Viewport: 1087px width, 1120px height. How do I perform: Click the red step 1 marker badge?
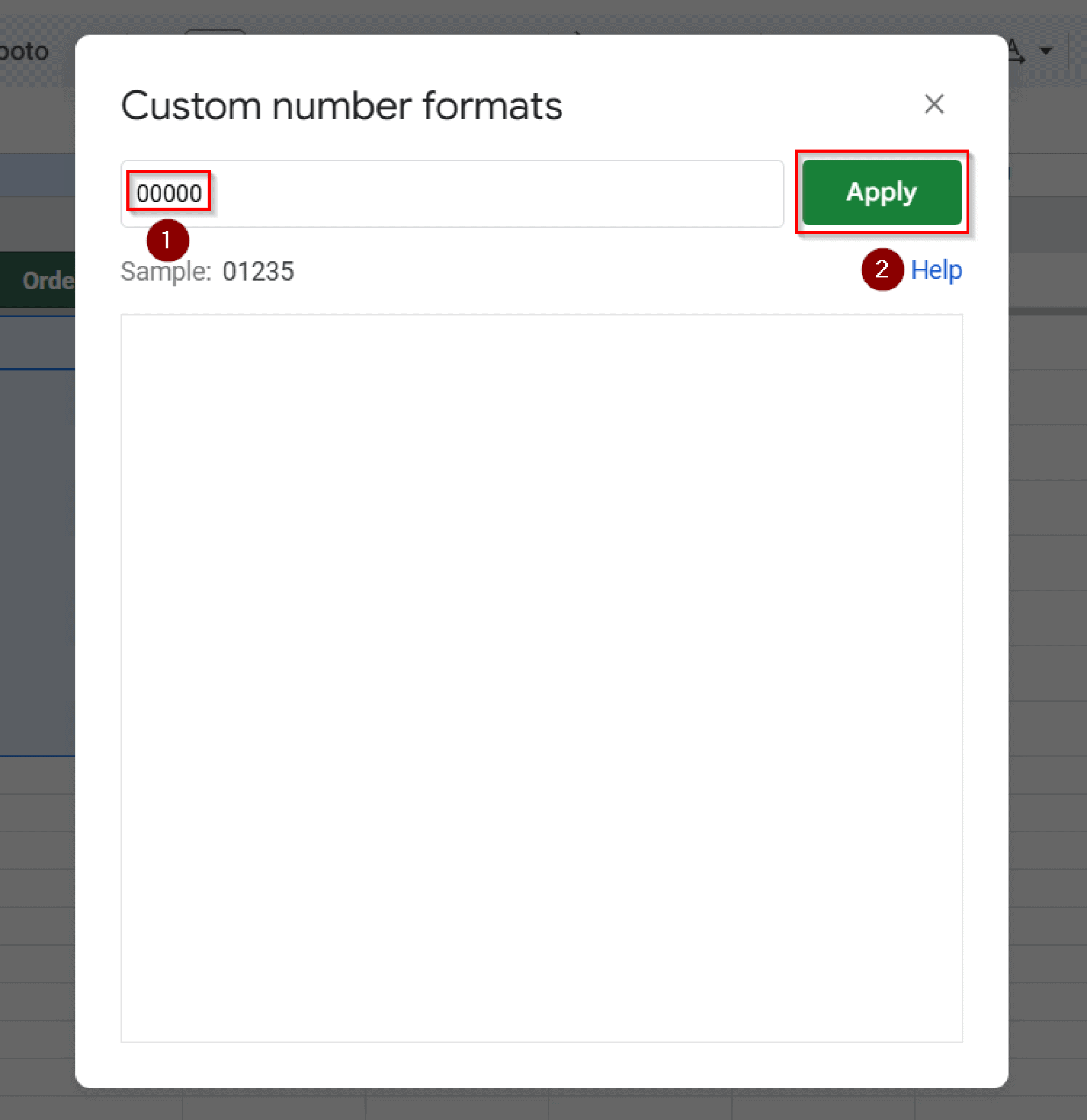click(x=167, y=241)
